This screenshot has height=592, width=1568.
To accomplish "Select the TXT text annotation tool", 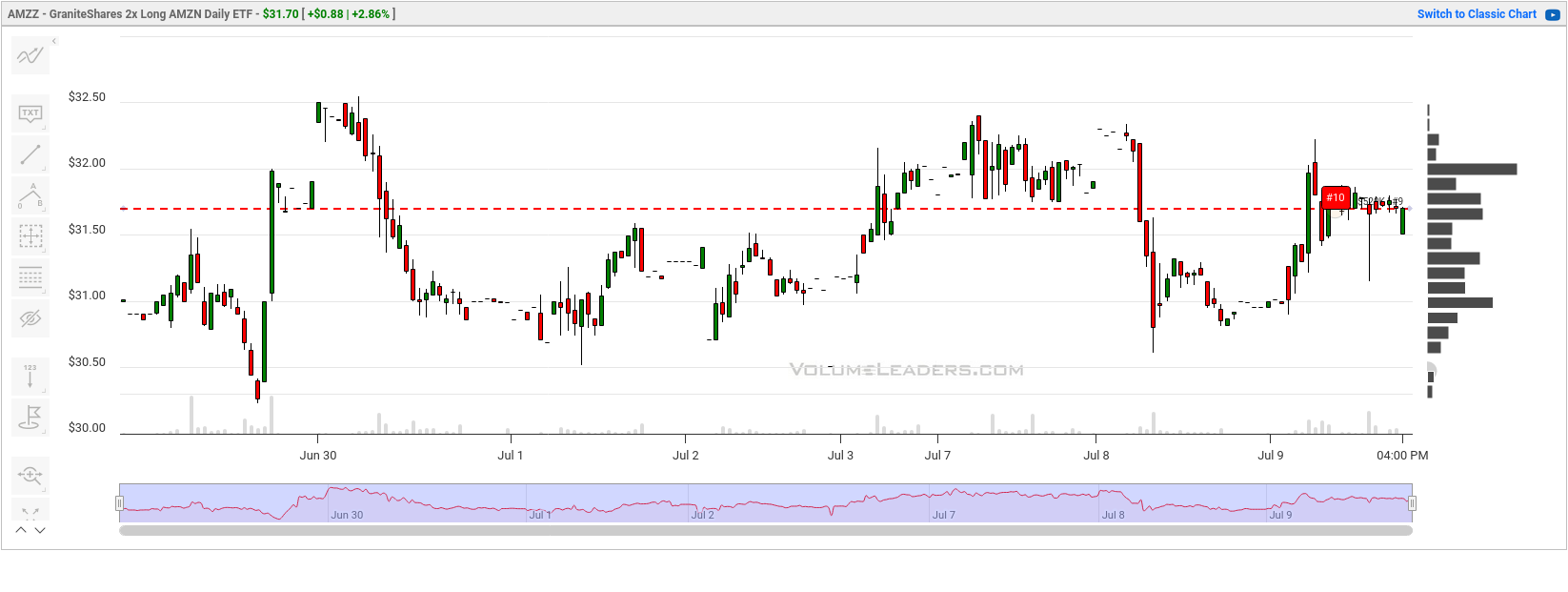I will pyautogui.click(x=30, y=114).
